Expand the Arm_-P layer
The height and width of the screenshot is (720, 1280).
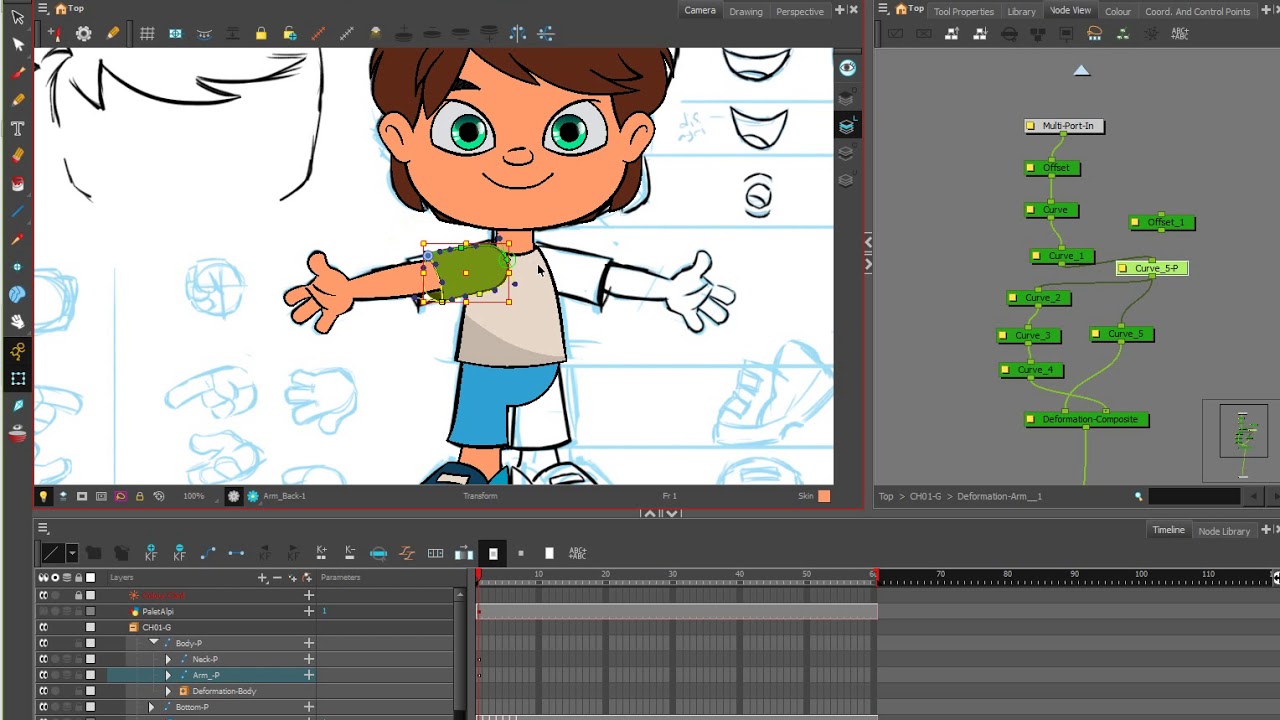(168, 675)
